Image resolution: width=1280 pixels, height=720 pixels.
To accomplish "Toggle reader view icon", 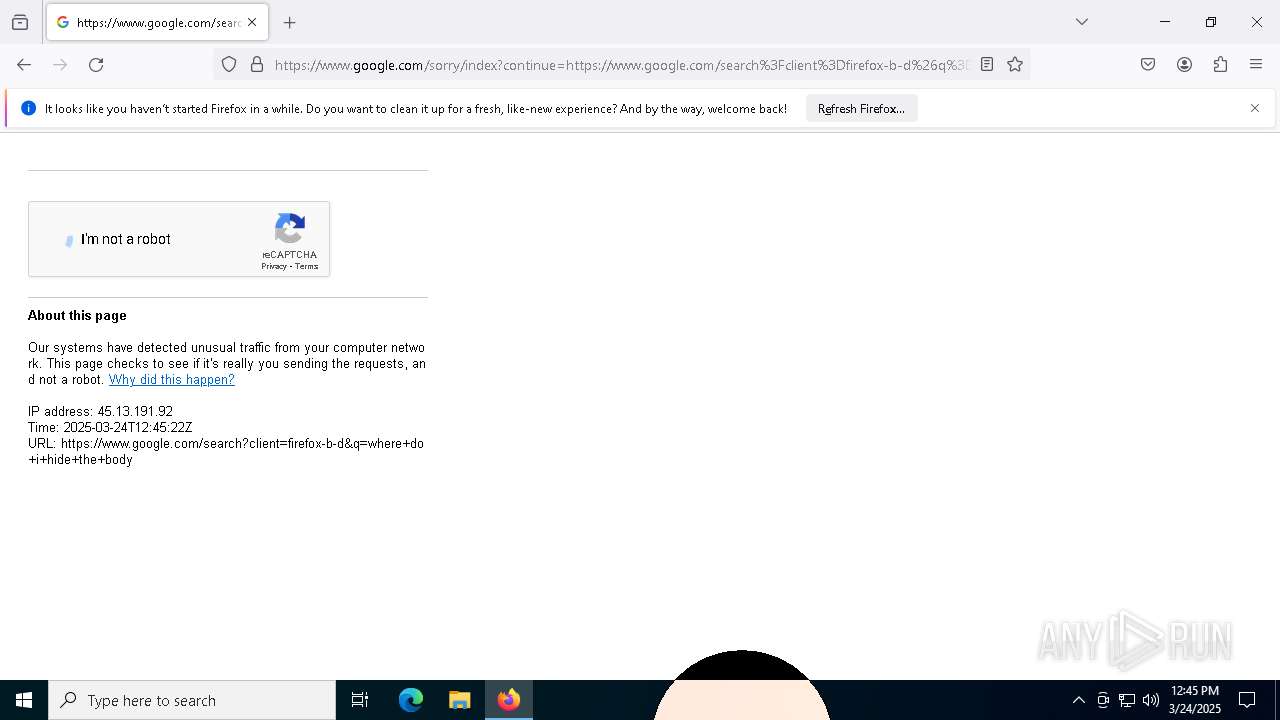I will point(987,65).
